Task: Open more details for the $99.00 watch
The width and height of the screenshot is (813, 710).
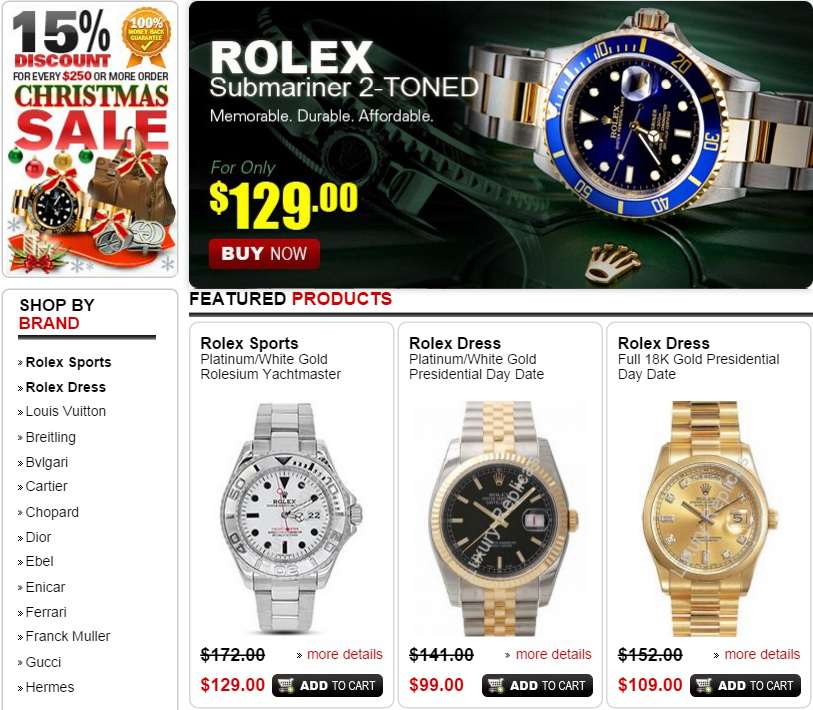Action: (549, 655)
